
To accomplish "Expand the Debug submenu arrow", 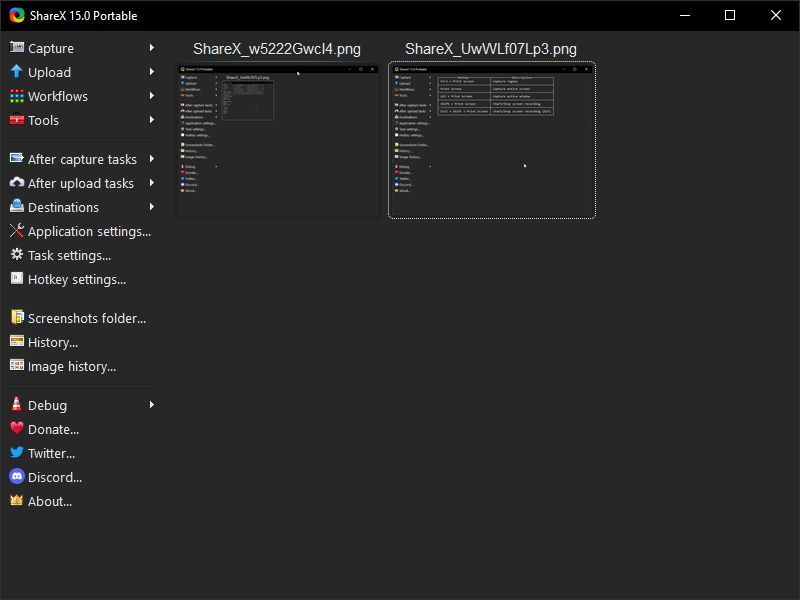I will click(x=152, y=405).
